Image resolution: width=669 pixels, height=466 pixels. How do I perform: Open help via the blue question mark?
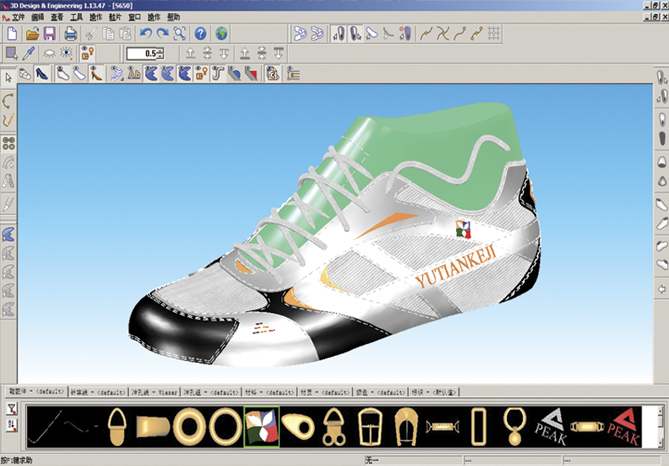tap(201, 33)
